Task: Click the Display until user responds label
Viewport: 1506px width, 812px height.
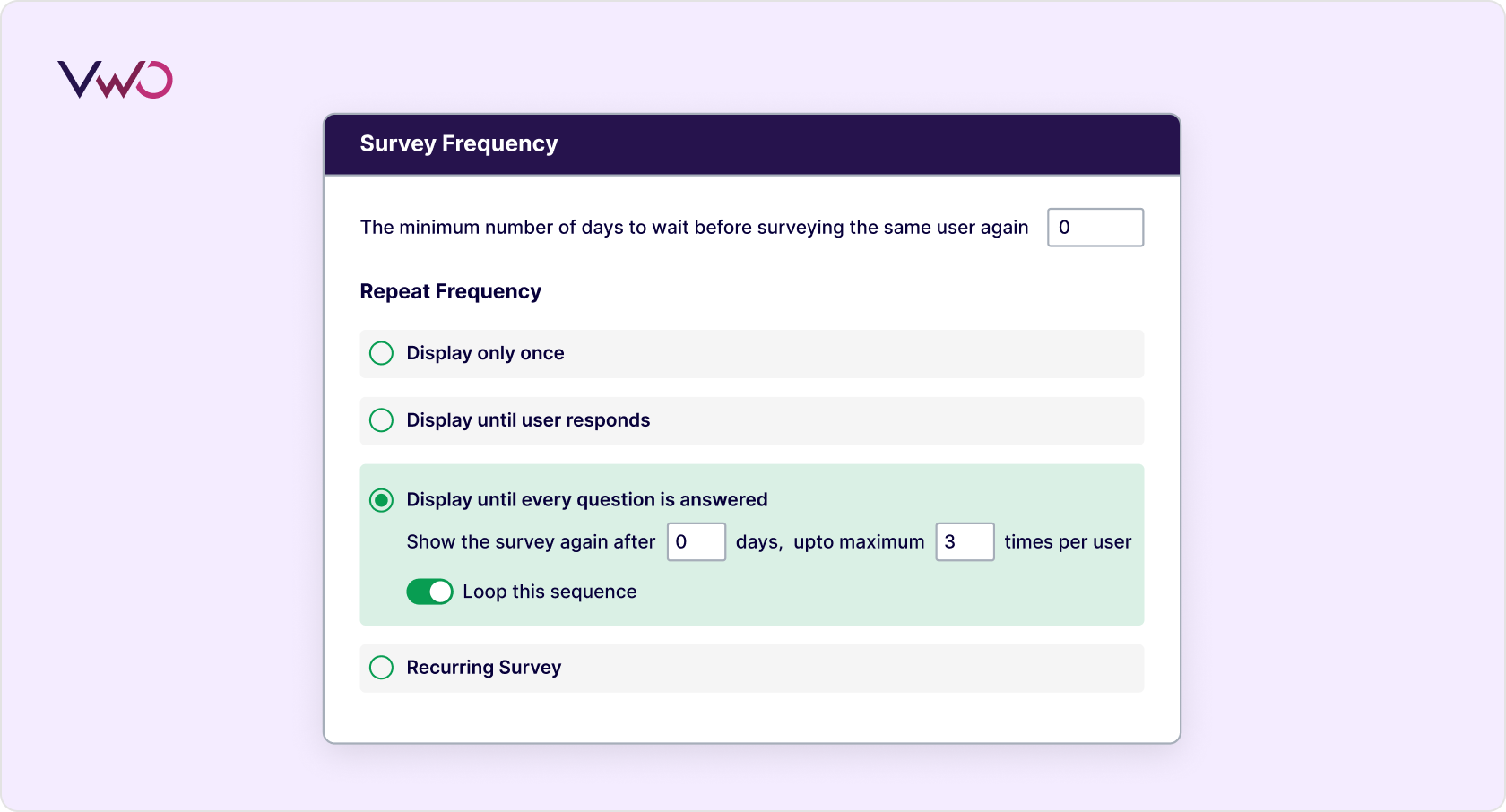Action: click(528, 419)
